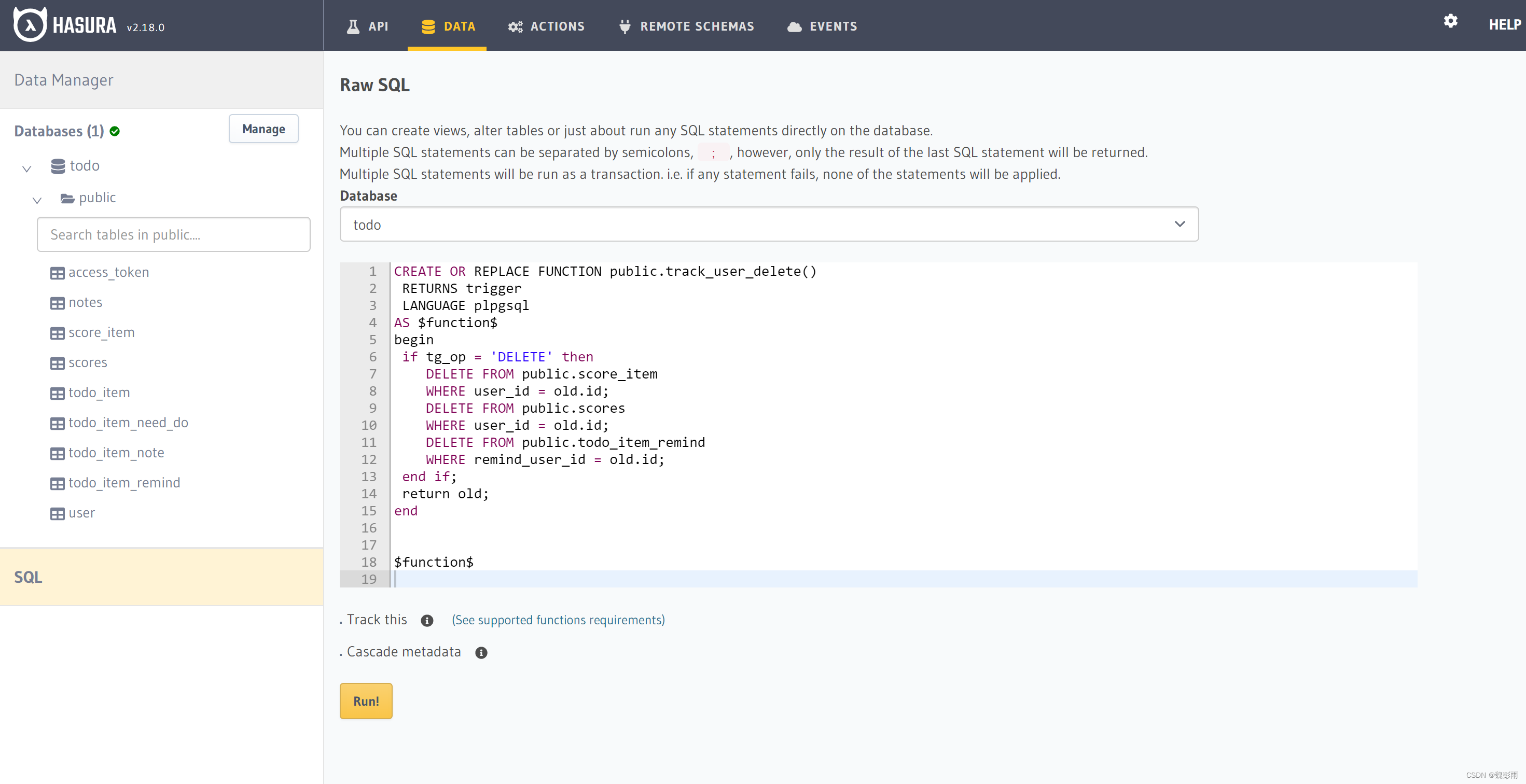This screenshot has width=1526, height=784.
Task: Open See supported functions requirements link
Action: tap(558, 620)
